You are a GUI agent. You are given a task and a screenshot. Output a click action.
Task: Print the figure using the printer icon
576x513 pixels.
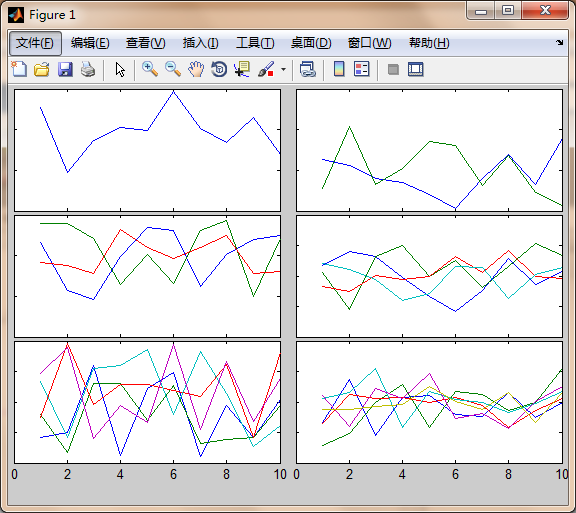[88, 69]
